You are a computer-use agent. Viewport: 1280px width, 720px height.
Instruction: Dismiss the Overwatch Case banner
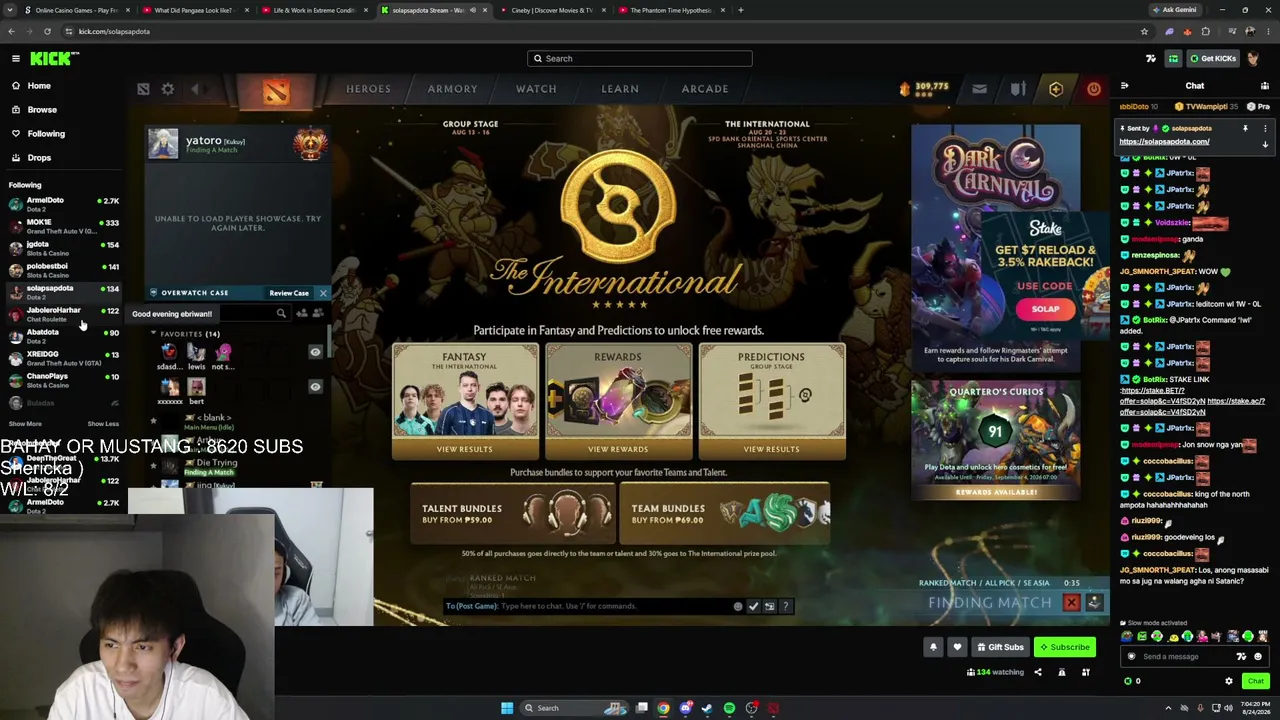point(323,293)
